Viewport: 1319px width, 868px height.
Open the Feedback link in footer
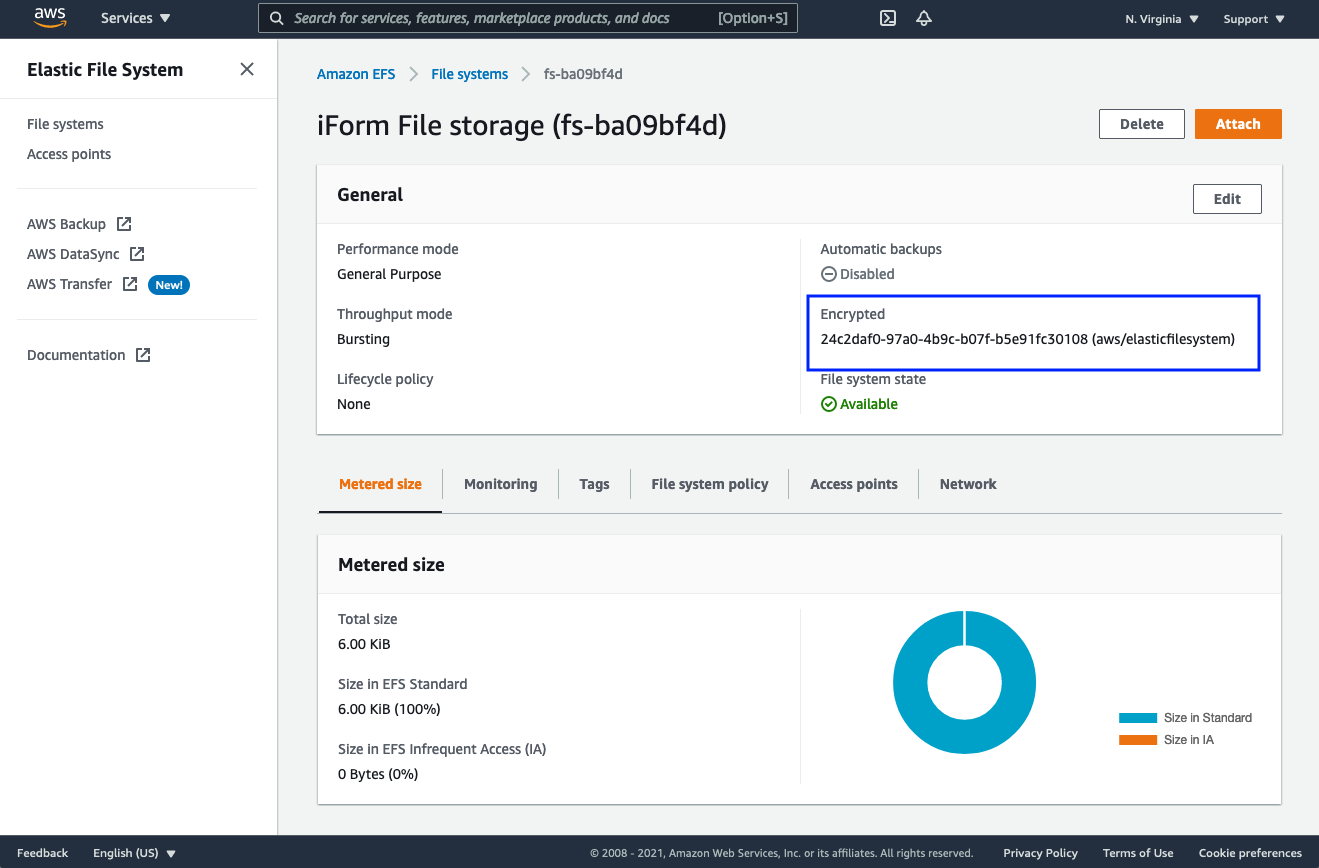(x=42, y=853)
